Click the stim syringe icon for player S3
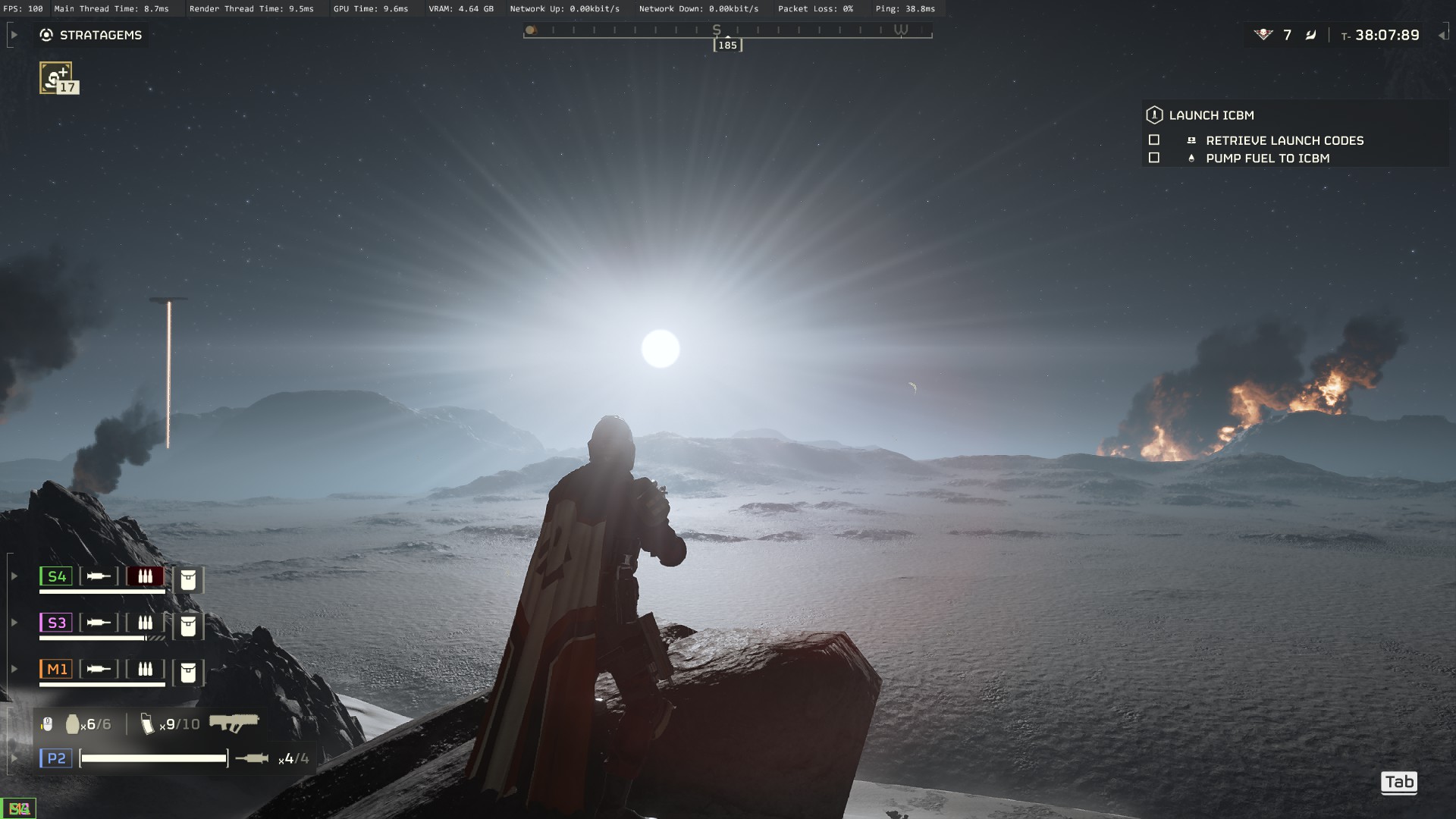Image resolution: width=1456 pixels, height=819 pixels. 99,623
